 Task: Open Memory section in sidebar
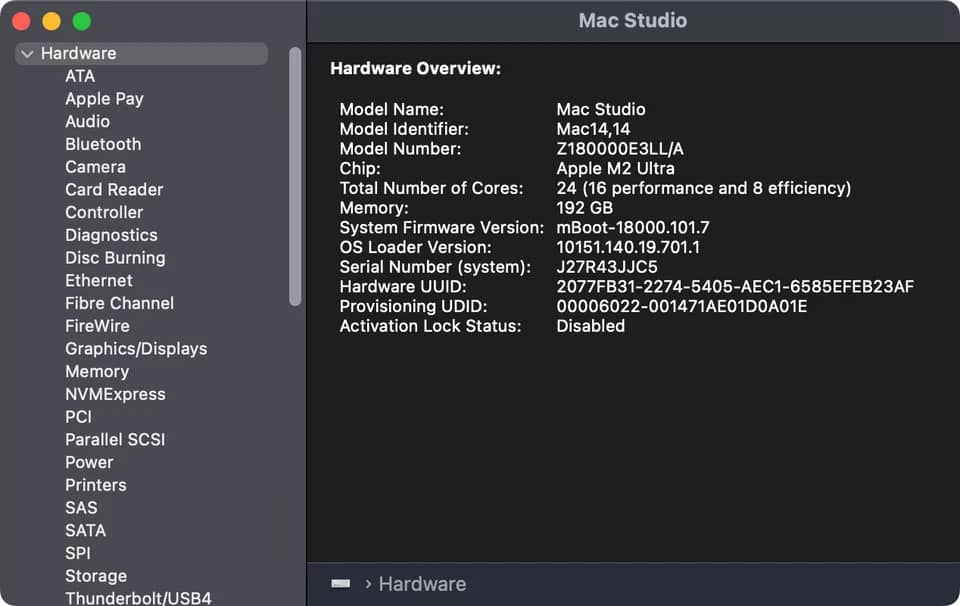(97, 372)
